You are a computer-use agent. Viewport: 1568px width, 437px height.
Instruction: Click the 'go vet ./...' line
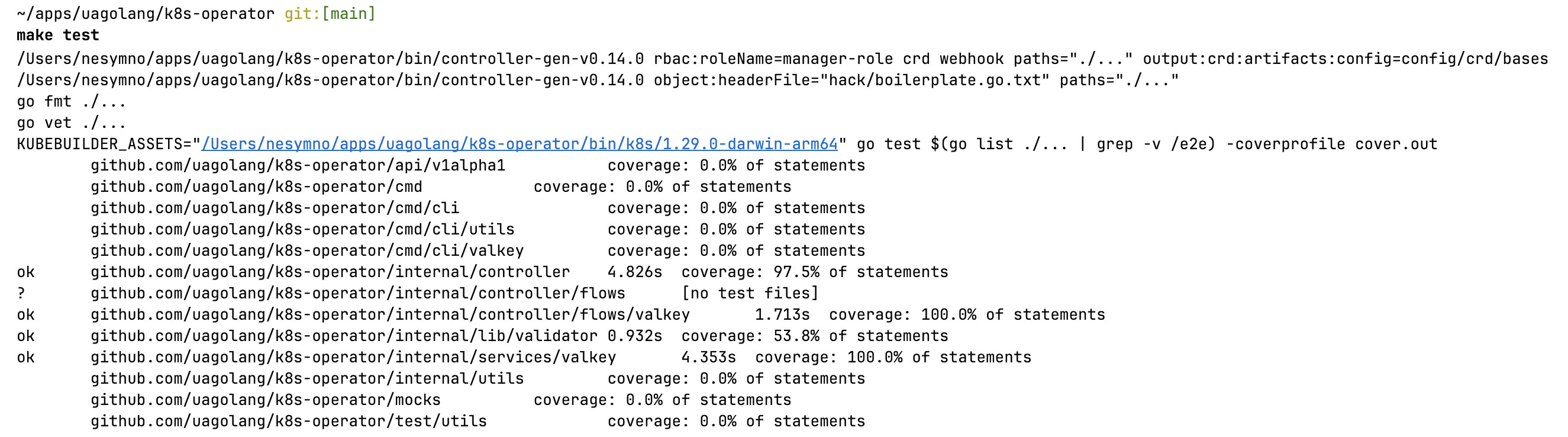point(72,123)
